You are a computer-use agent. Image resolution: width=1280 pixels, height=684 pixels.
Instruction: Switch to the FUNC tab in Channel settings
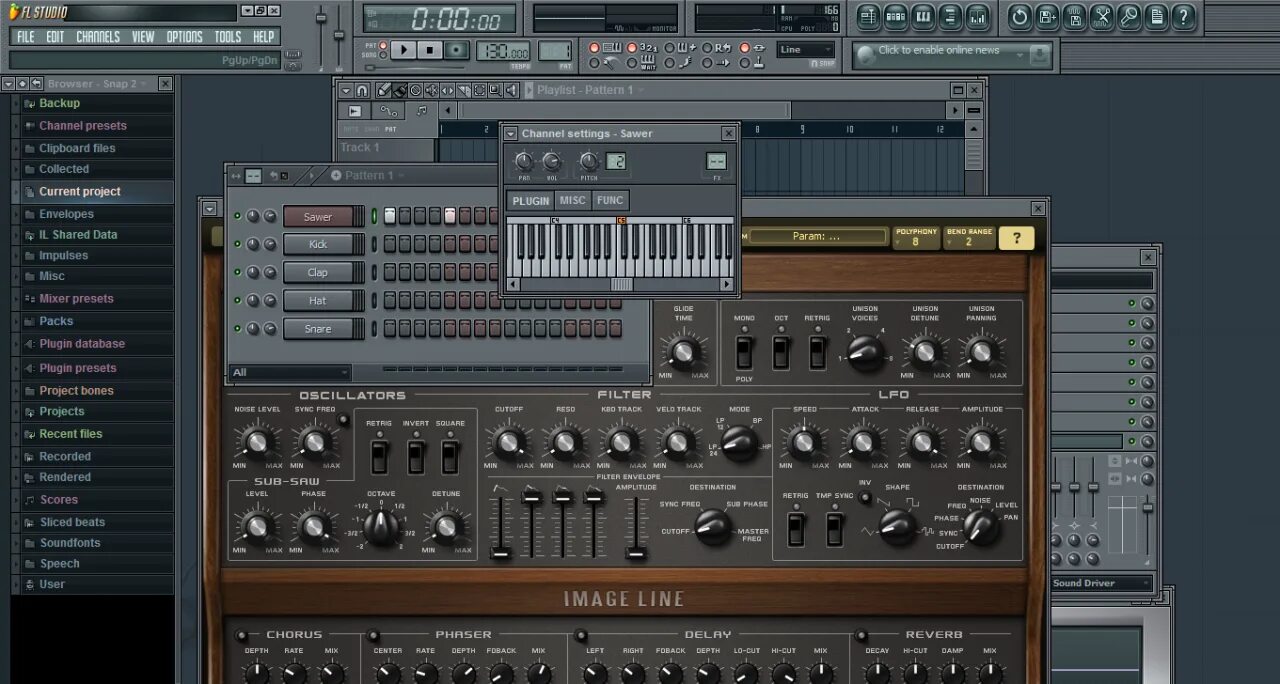click(610, 200)
